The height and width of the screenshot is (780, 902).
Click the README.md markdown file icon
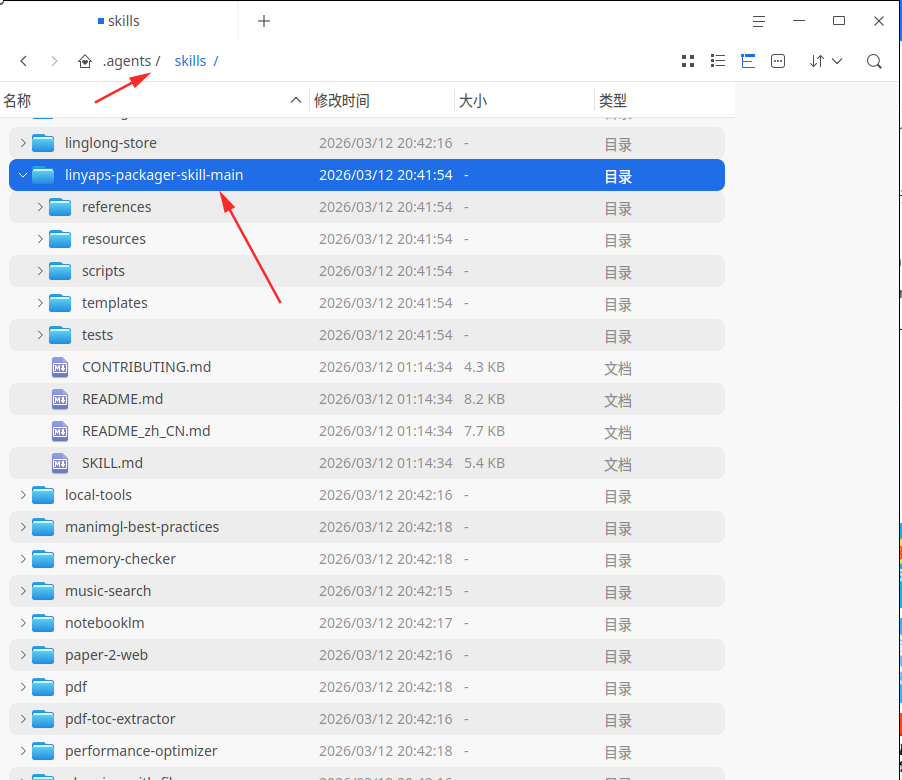[x=60, y=399]
